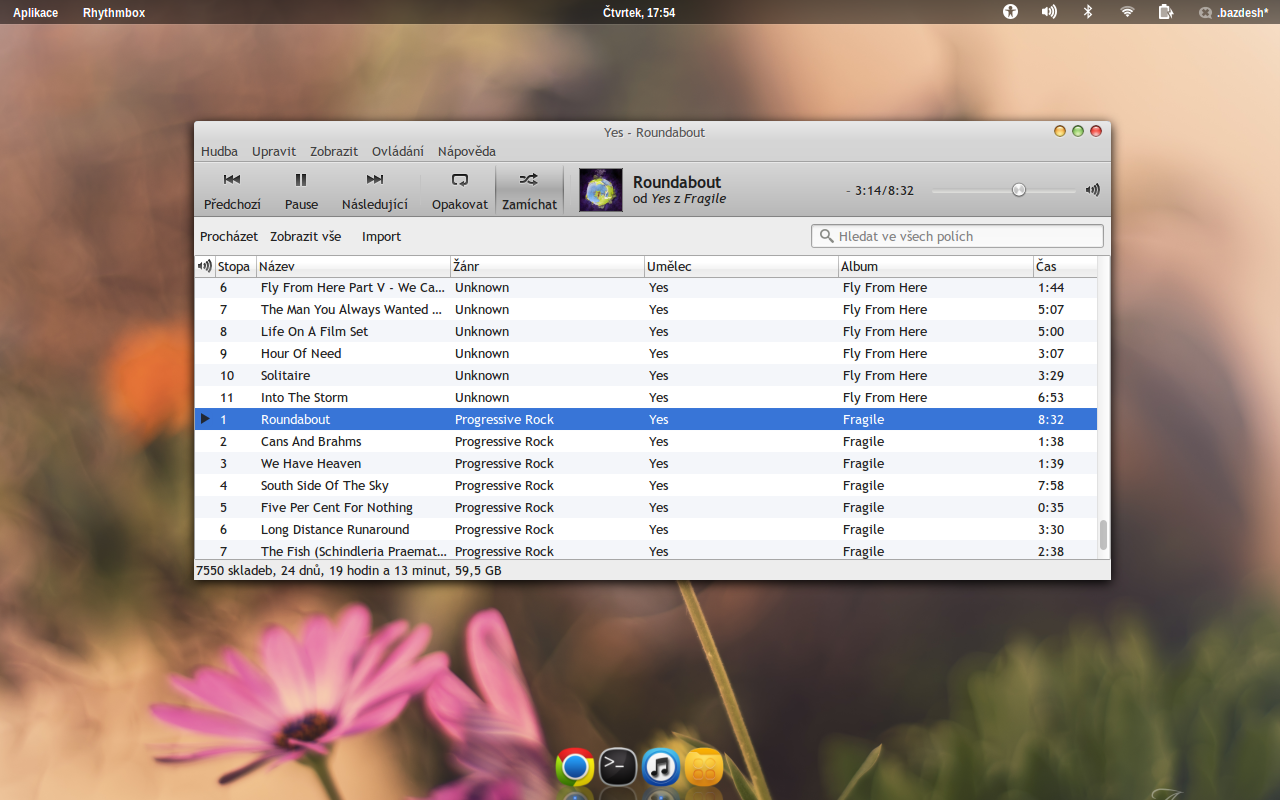Sort the list by the Album column
This screenshot has height=800, width=1280.
click(936, 266)
